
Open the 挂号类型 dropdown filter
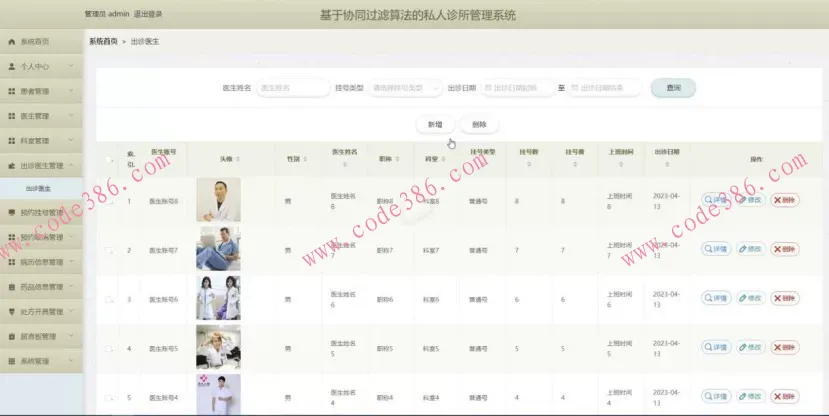[x=404, y=88]
